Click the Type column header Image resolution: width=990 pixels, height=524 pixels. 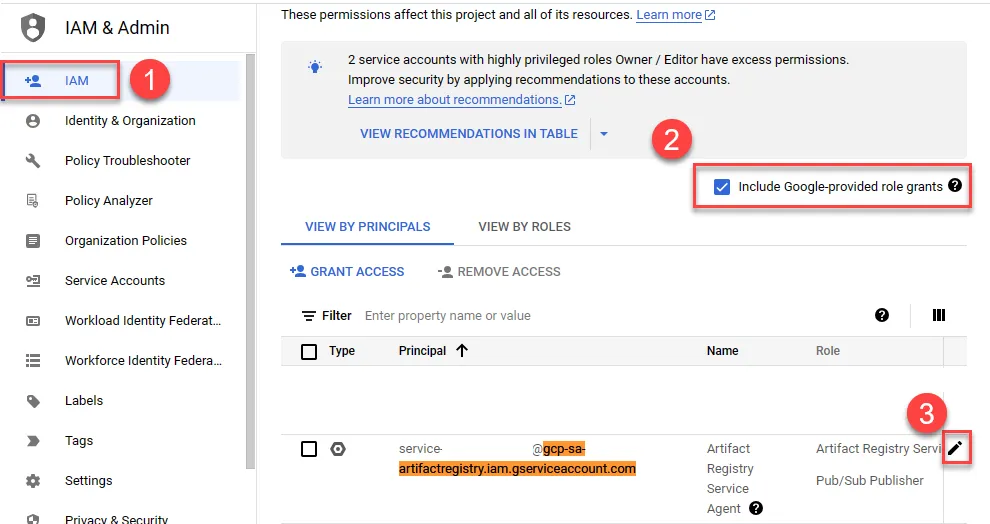[342, 350]
